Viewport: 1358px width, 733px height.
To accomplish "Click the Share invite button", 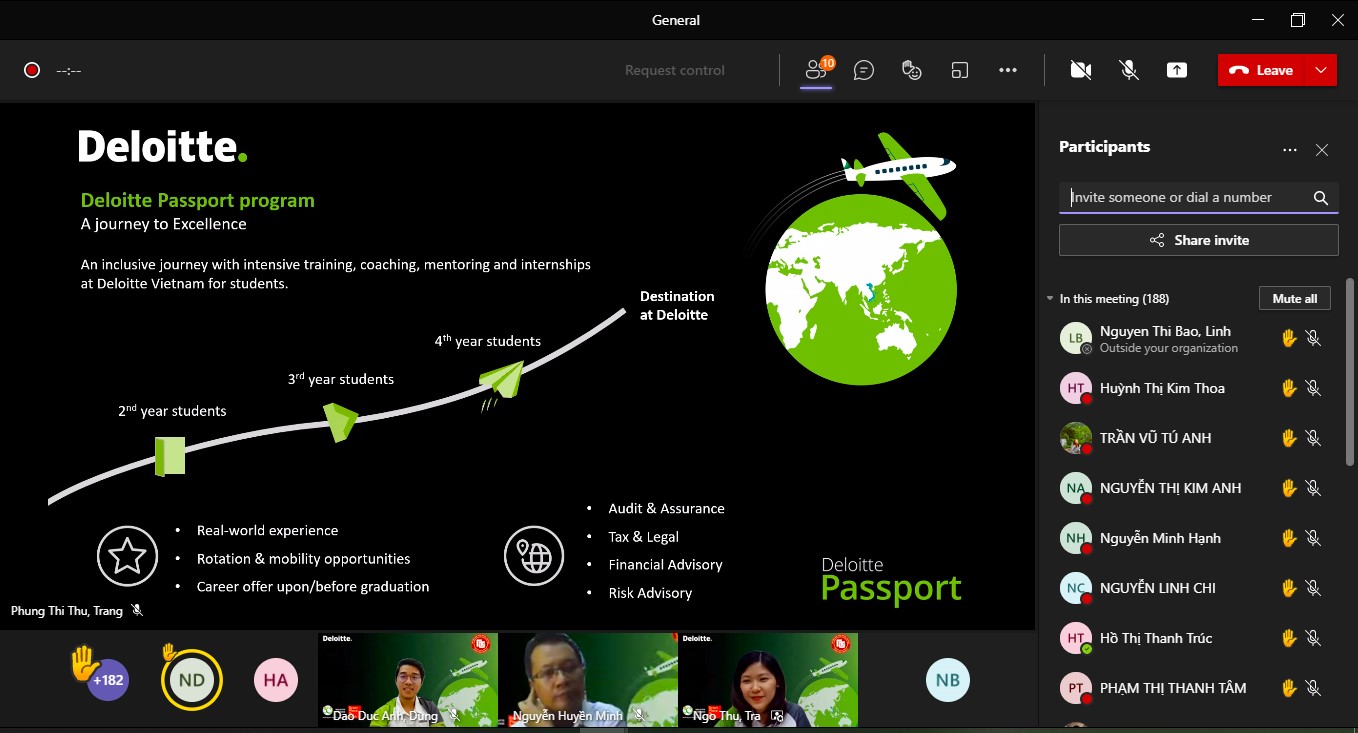I will [1199, 240].
